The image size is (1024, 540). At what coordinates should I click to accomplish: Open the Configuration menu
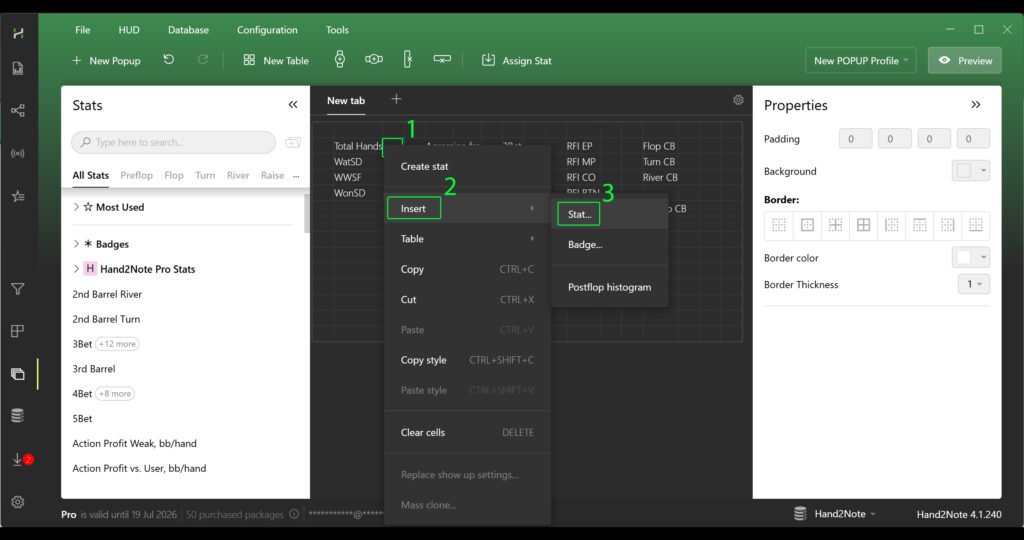click(267, 30)
